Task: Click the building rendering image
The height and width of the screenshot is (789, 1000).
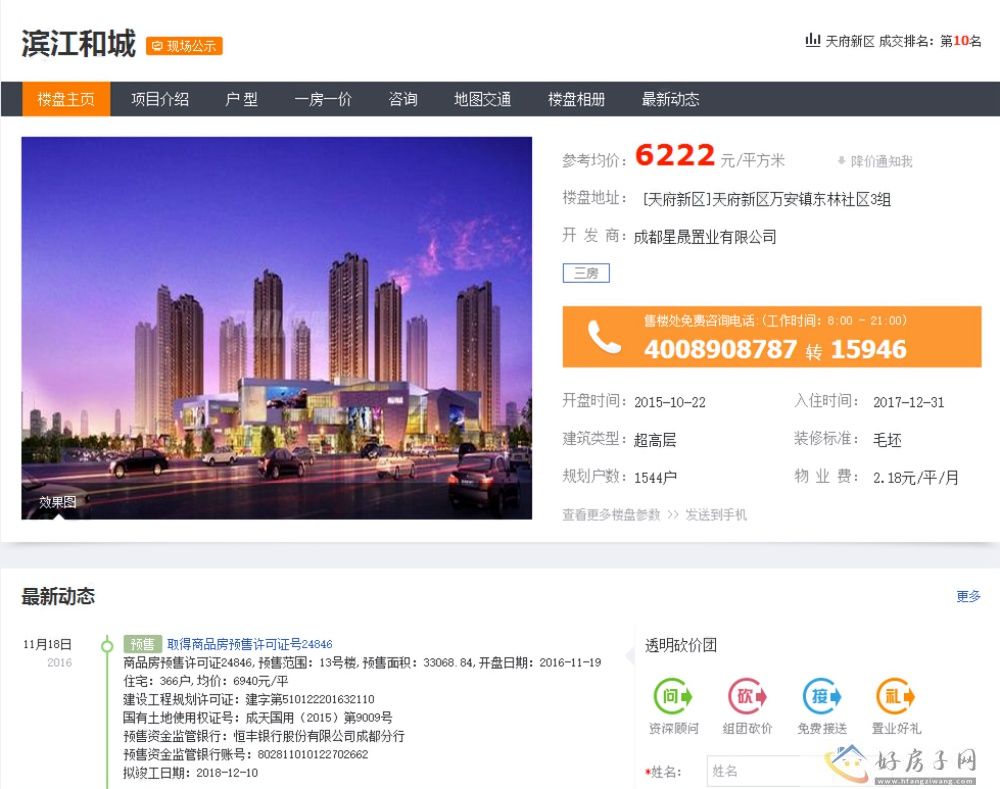Action: 277,328
